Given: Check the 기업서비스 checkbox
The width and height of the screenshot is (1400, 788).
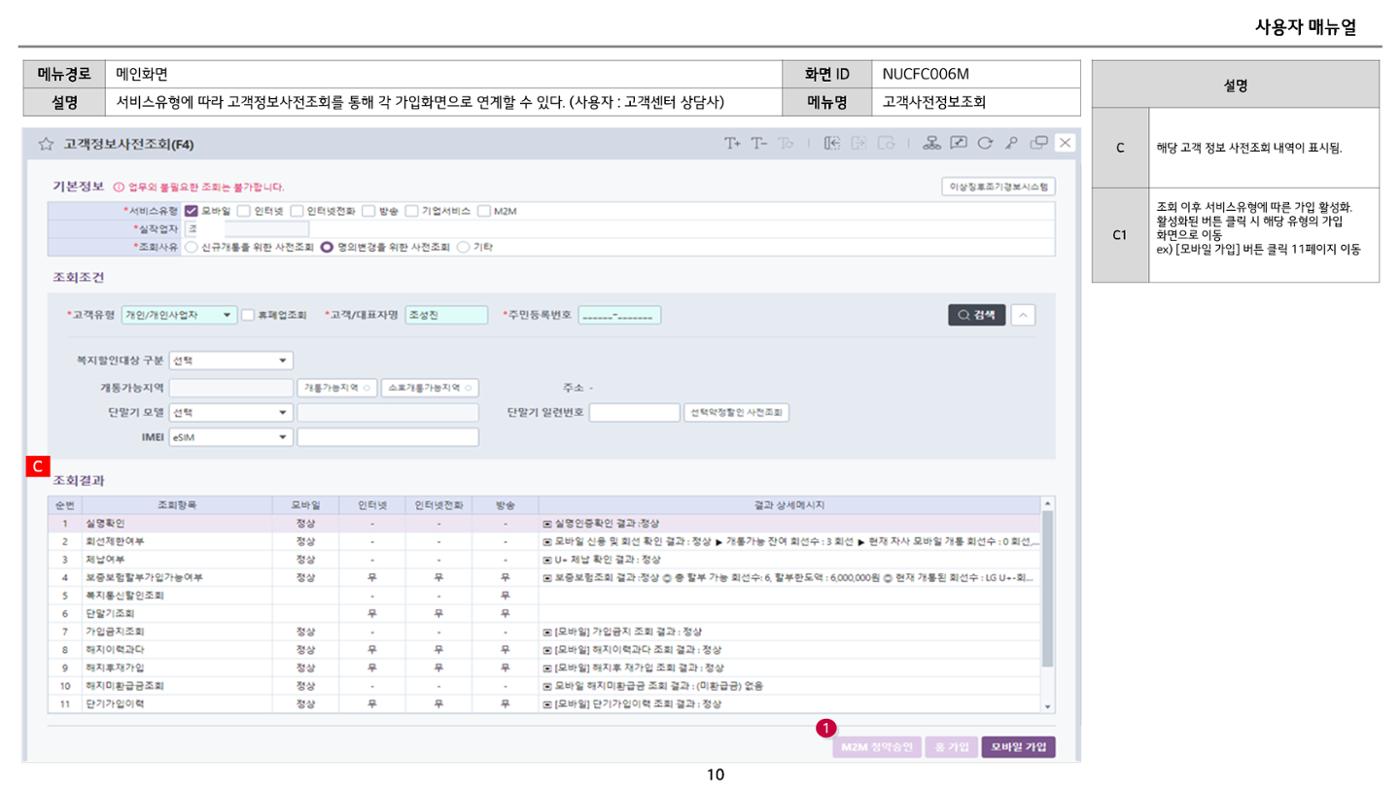Looking at the screenshot, I should click(x=411, y=211).
